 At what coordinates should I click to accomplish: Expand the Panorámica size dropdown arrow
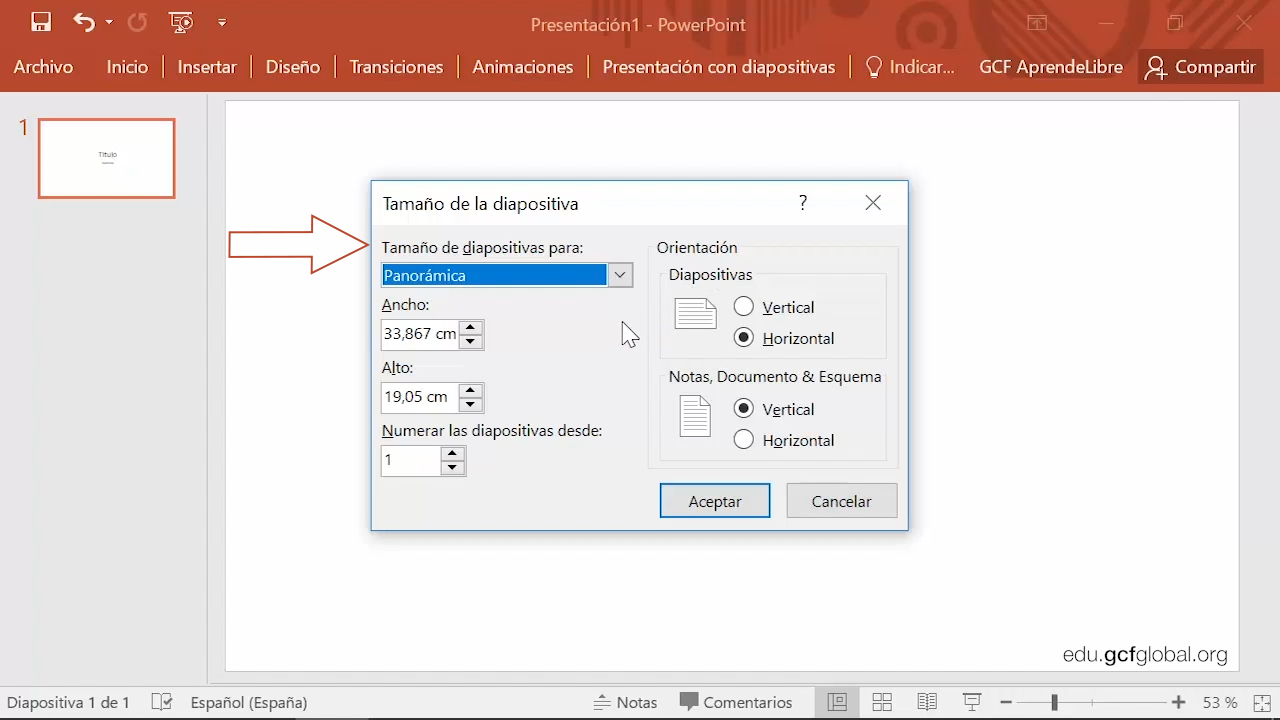coord(620,275)
